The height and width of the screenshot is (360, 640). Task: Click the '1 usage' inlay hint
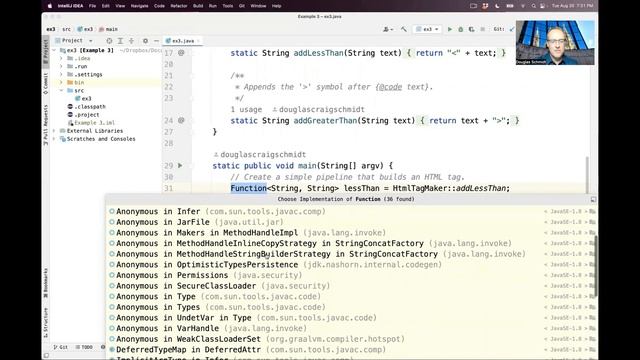[x=246, y=109]
